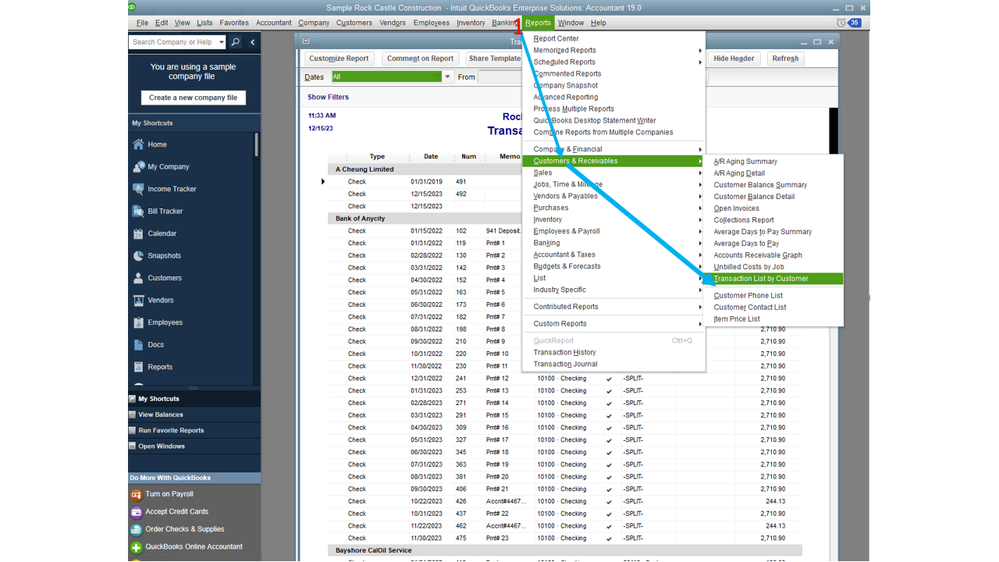Open the Lists menu
Image resolution: width=999 pixels, height=562 pixels.
(205, 23)
